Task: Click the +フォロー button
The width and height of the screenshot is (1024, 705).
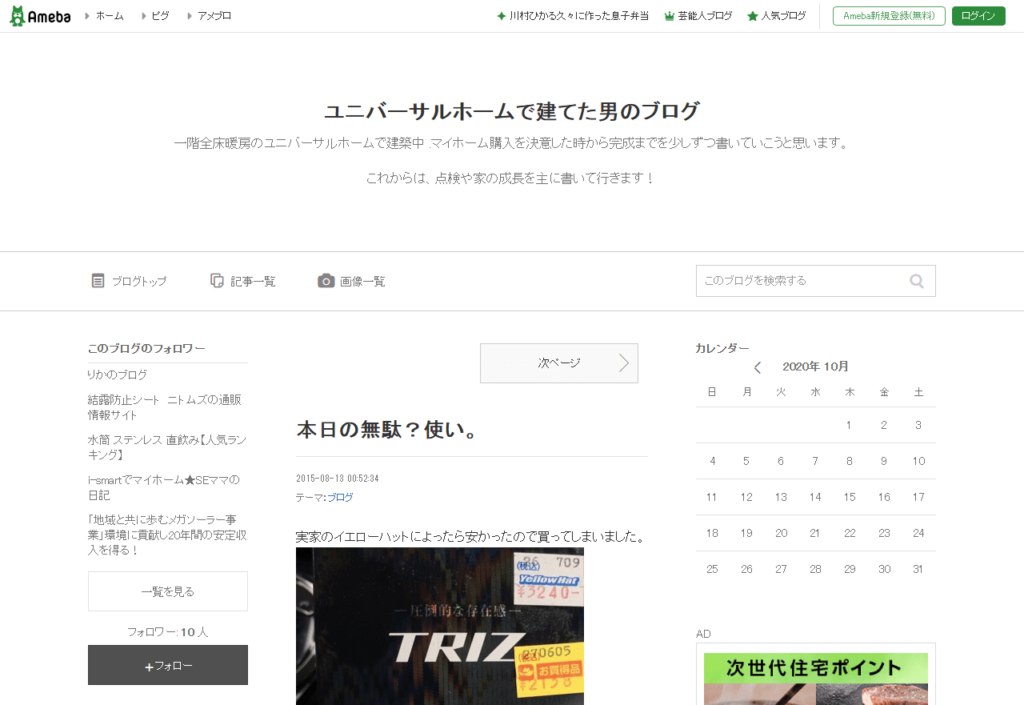Action: [168, 665]
